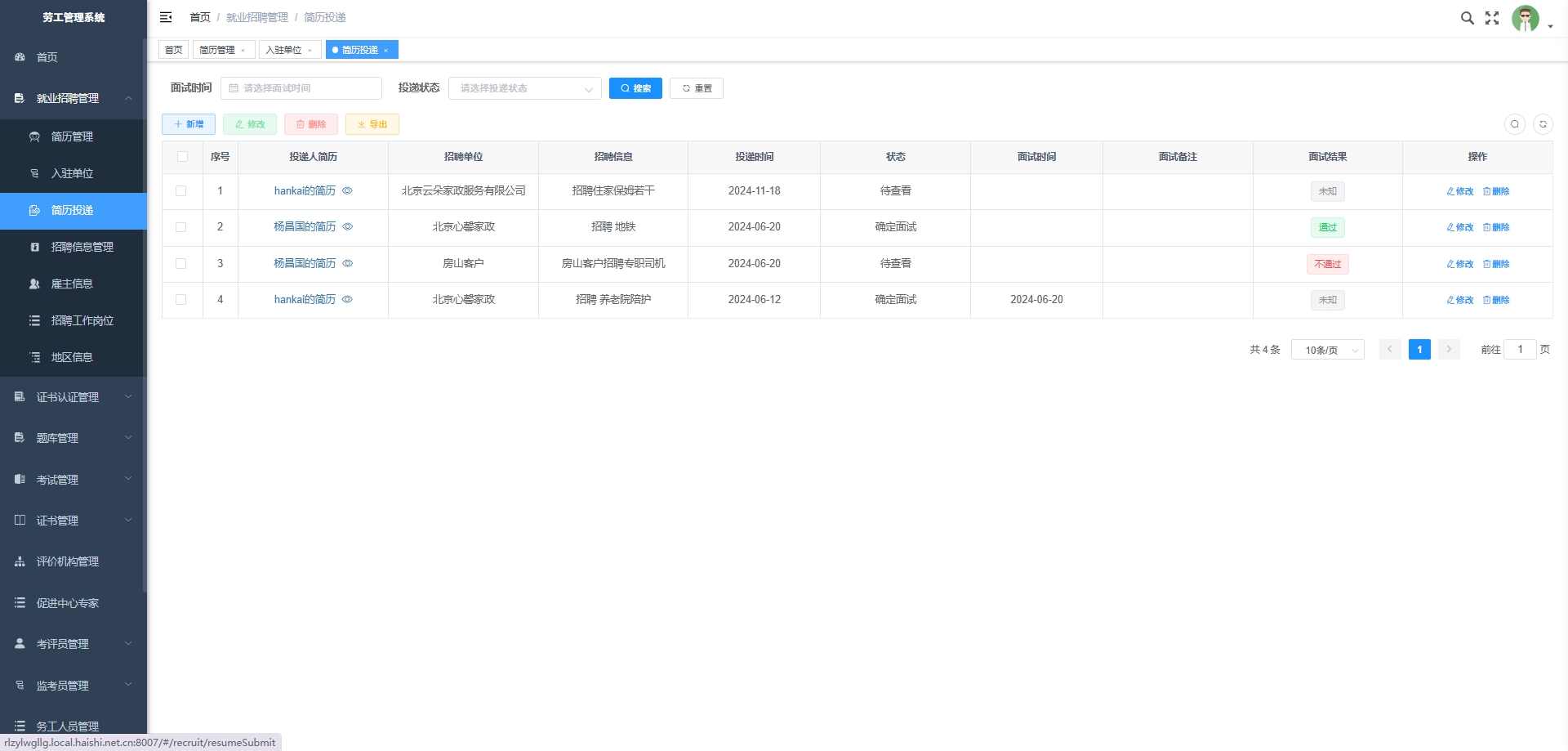
Task: View hankai resume eye icon in row 1
Action: [347, 190]
